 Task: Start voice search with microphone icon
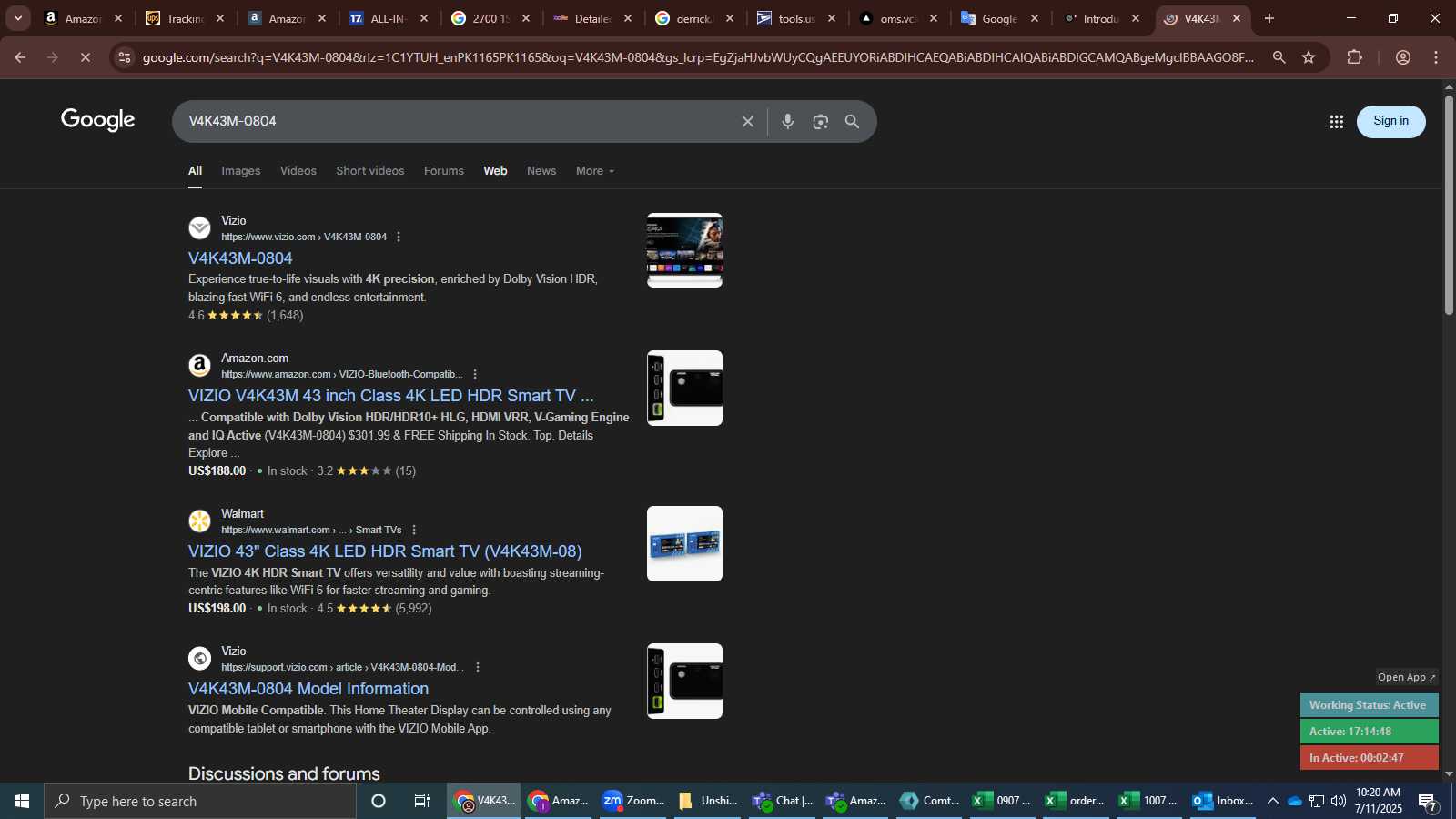coord(788,121)
